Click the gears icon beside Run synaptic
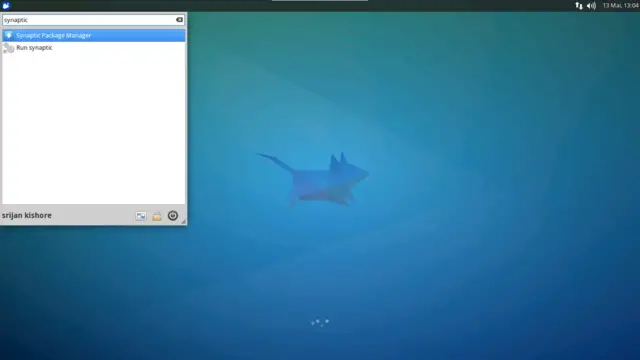The image size is (640, 360). coord(9,48)
